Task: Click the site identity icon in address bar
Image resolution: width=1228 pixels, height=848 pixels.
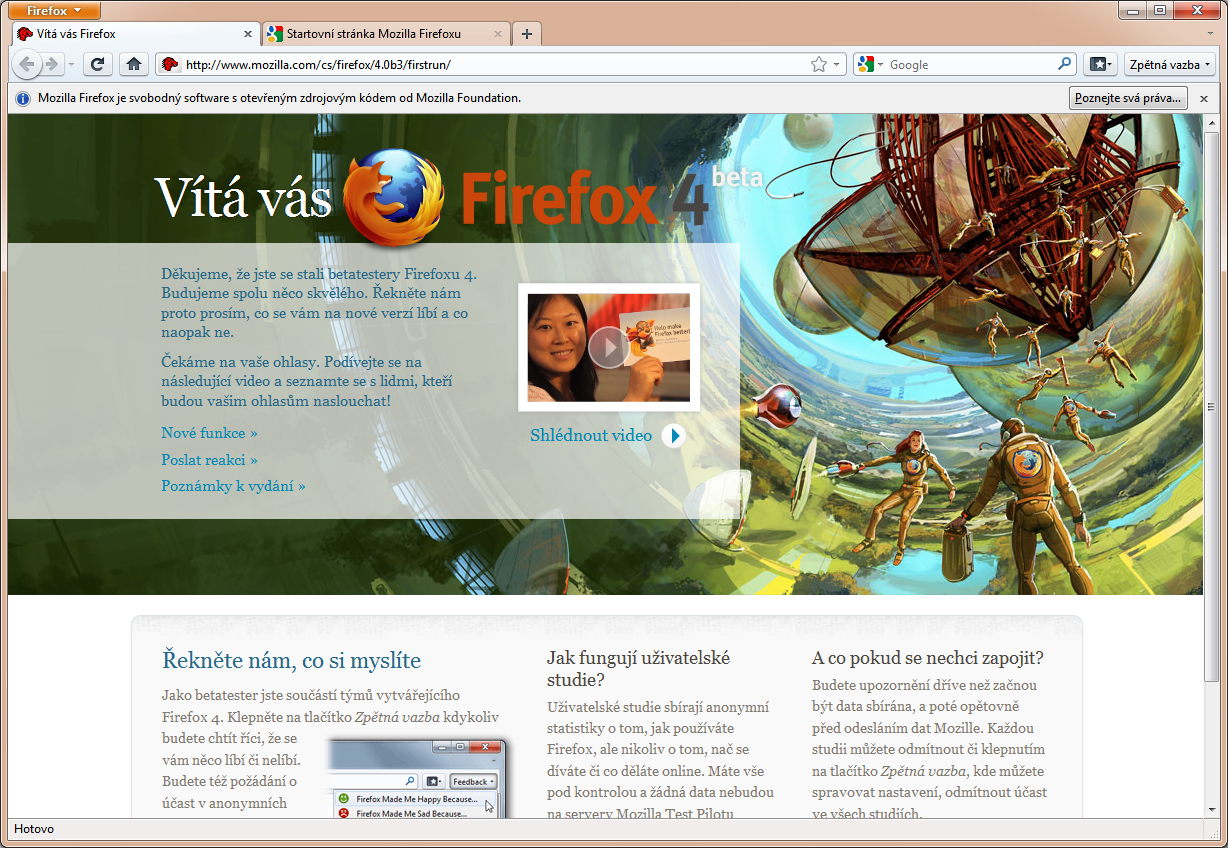Action: (170, 64)
